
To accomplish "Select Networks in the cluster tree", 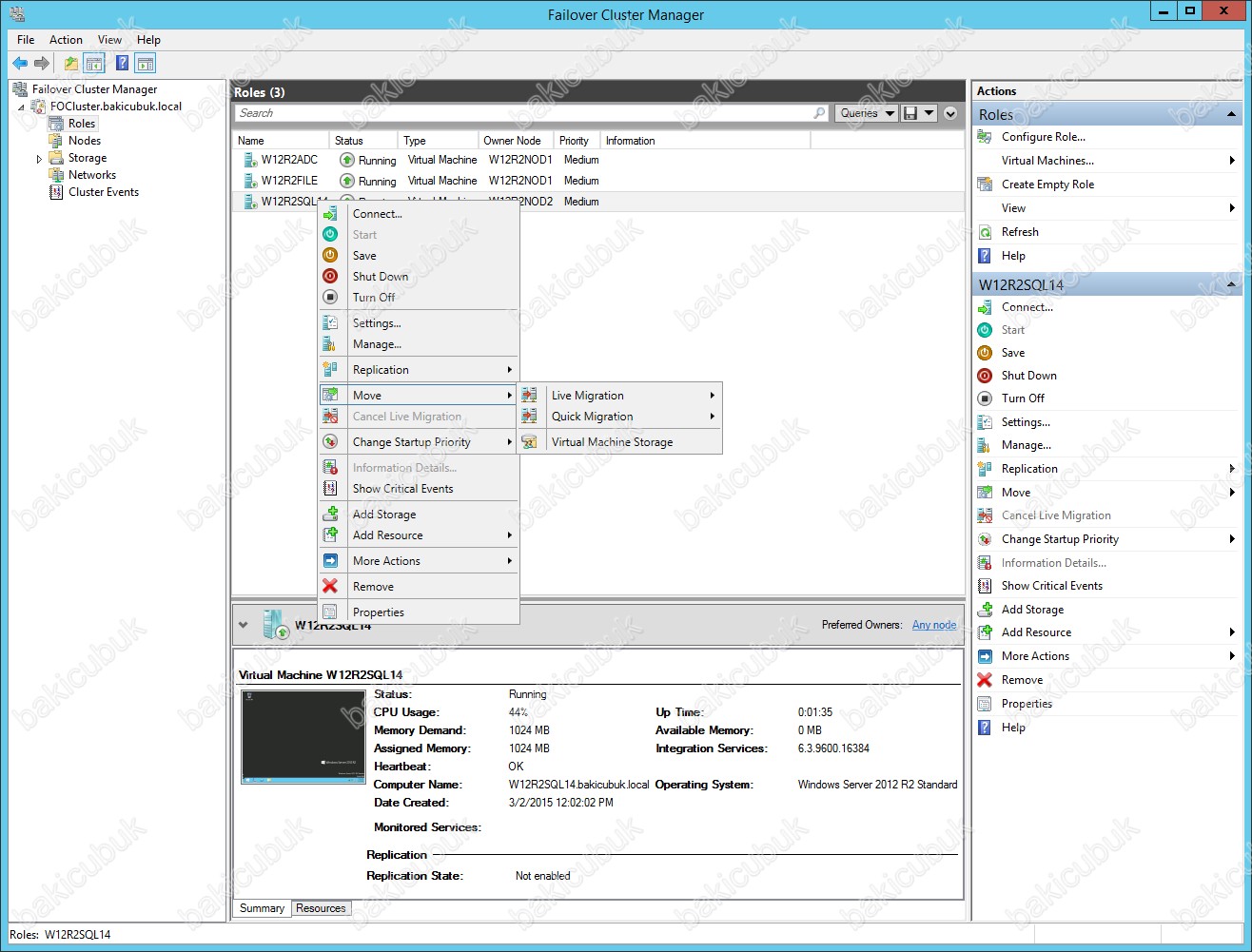I will (92, 175).
